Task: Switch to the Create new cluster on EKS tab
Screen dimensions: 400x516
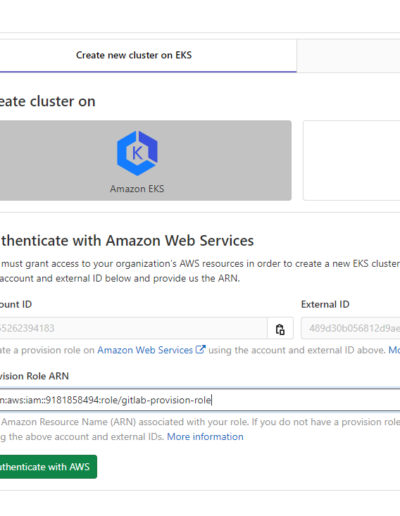Action: (x=134, y=55)
